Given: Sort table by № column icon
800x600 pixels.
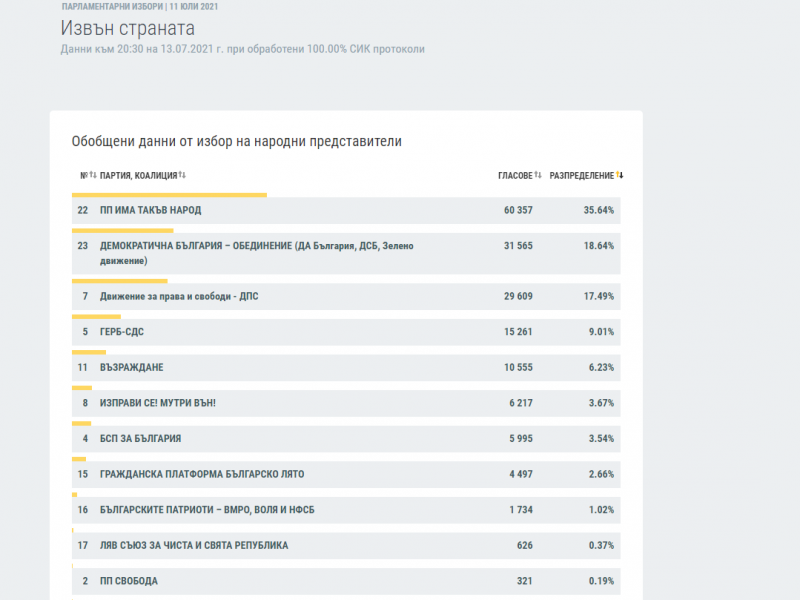Looking at the screenshot, I should (93, 176).
